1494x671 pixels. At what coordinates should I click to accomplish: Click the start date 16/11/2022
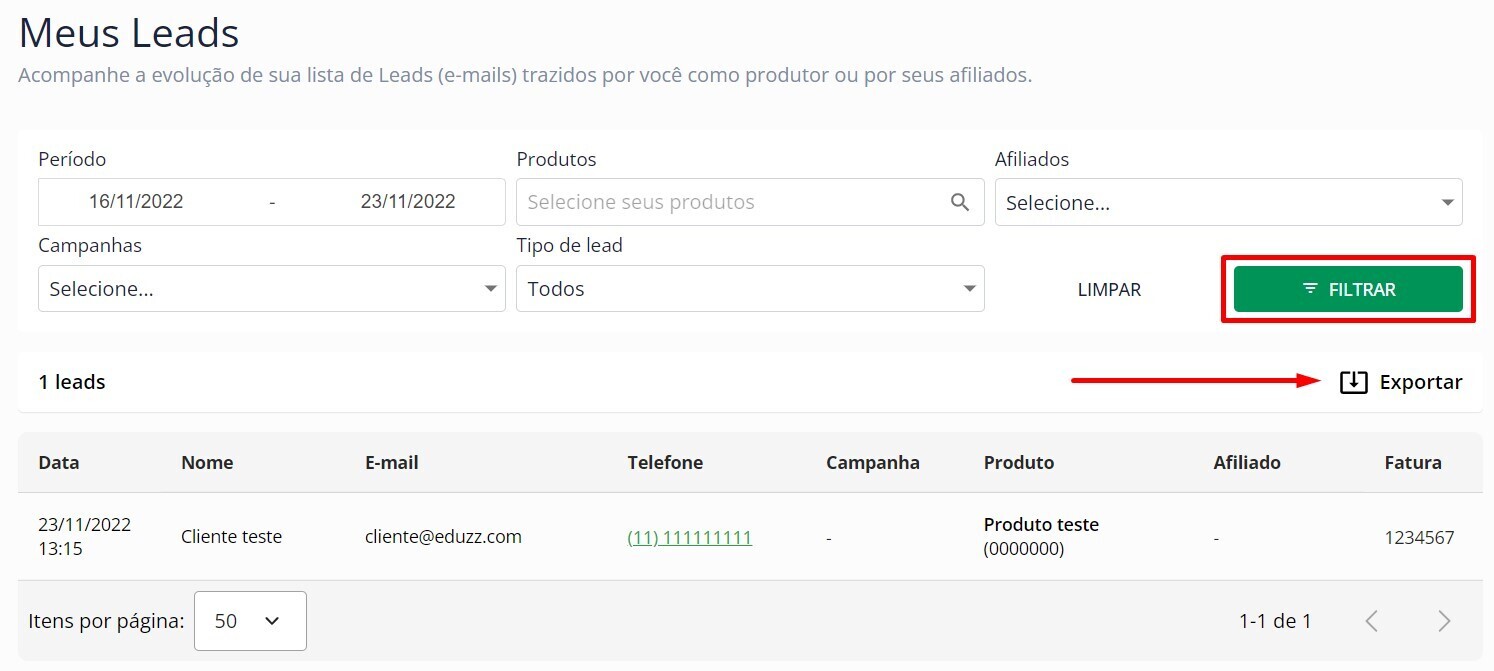[136, 202]
